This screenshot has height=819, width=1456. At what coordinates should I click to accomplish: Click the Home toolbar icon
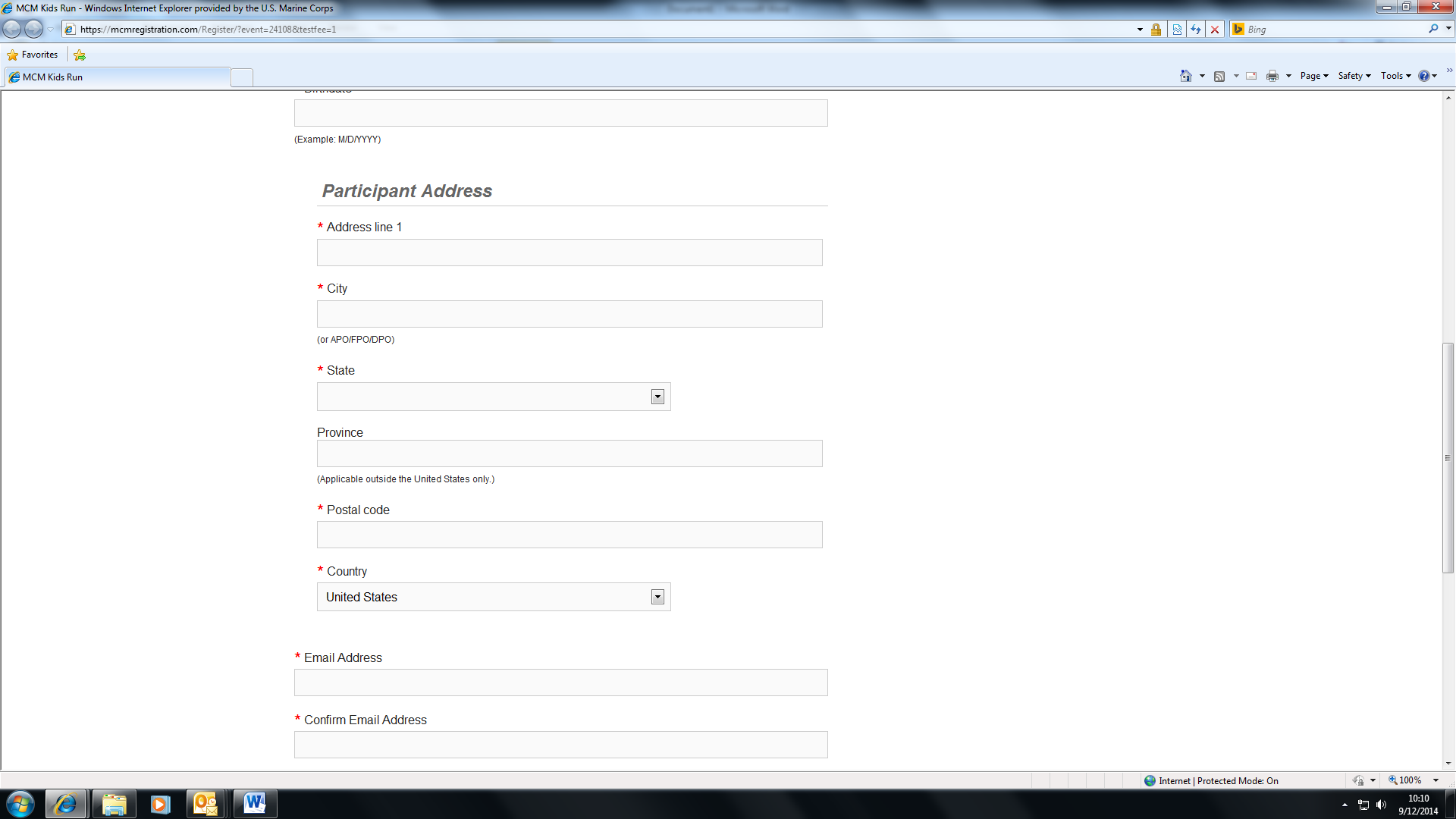click(1185, 76)
